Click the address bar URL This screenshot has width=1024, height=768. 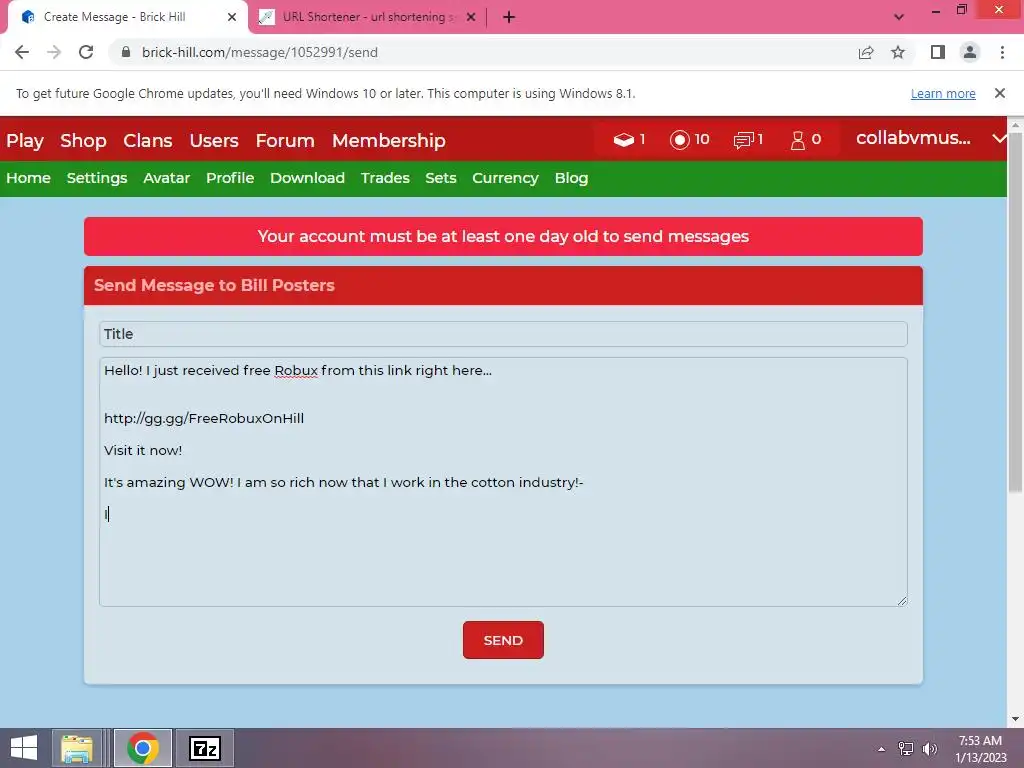pos(259,52)
